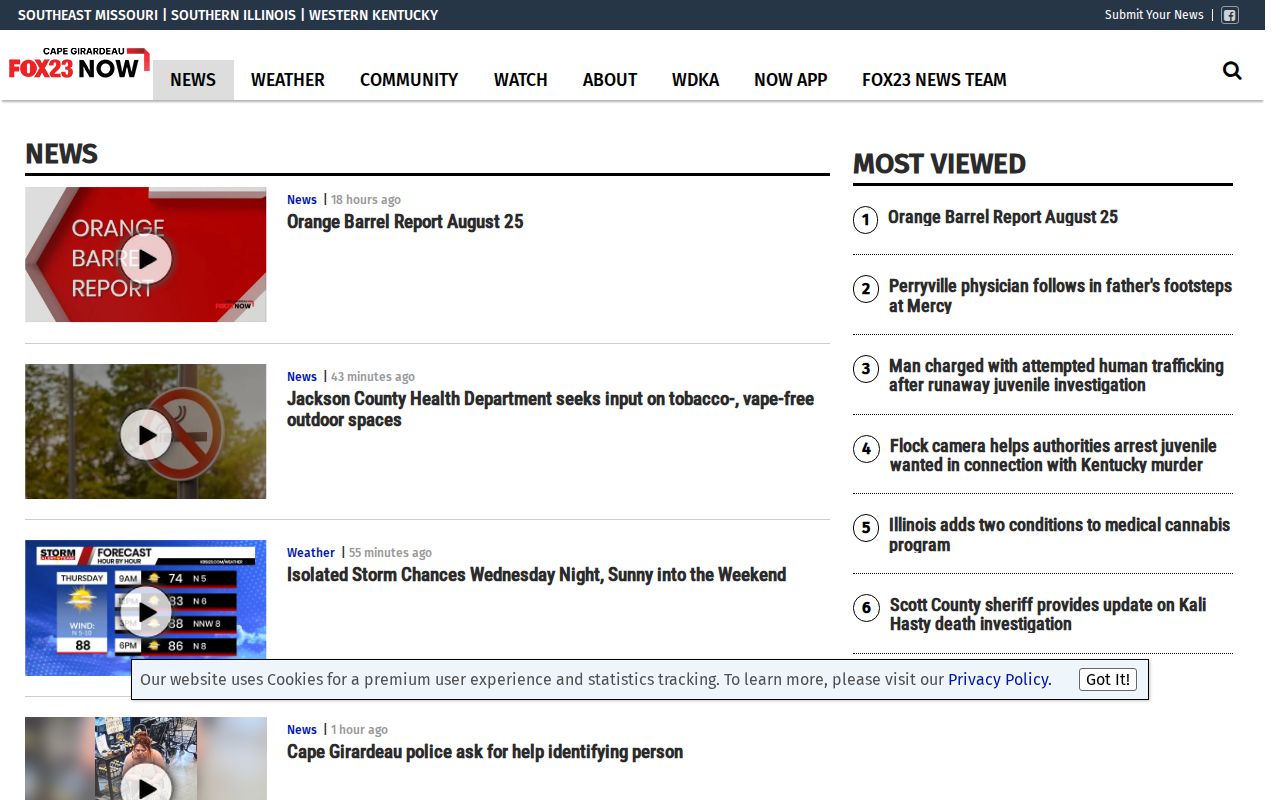The height and width of the screenshot is (800, 1280).
Task: Open Illinois medical cannabis program article
Action: coord(1059,535)
